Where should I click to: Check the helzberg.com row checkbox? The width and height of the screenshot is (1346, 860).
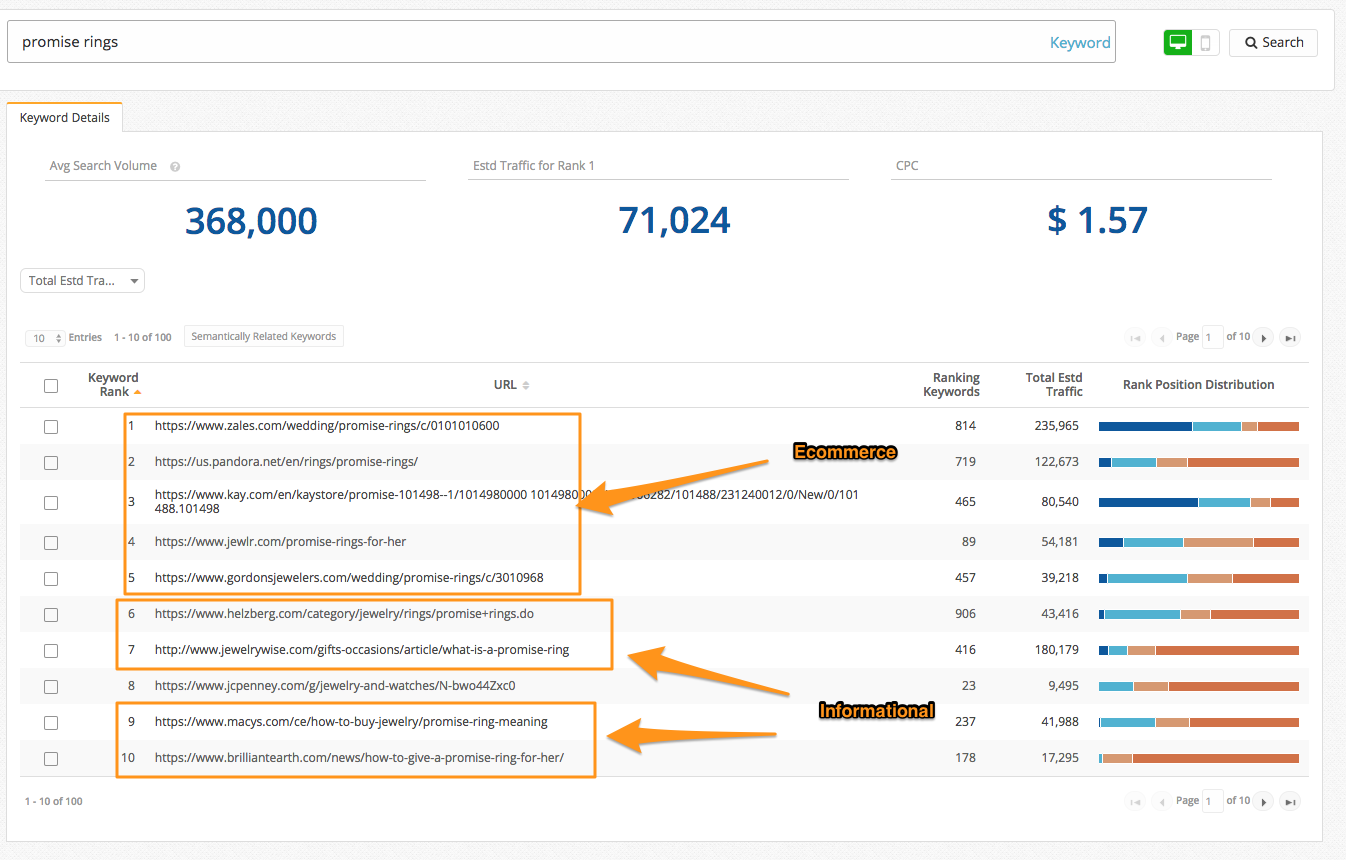pos(51,615)
